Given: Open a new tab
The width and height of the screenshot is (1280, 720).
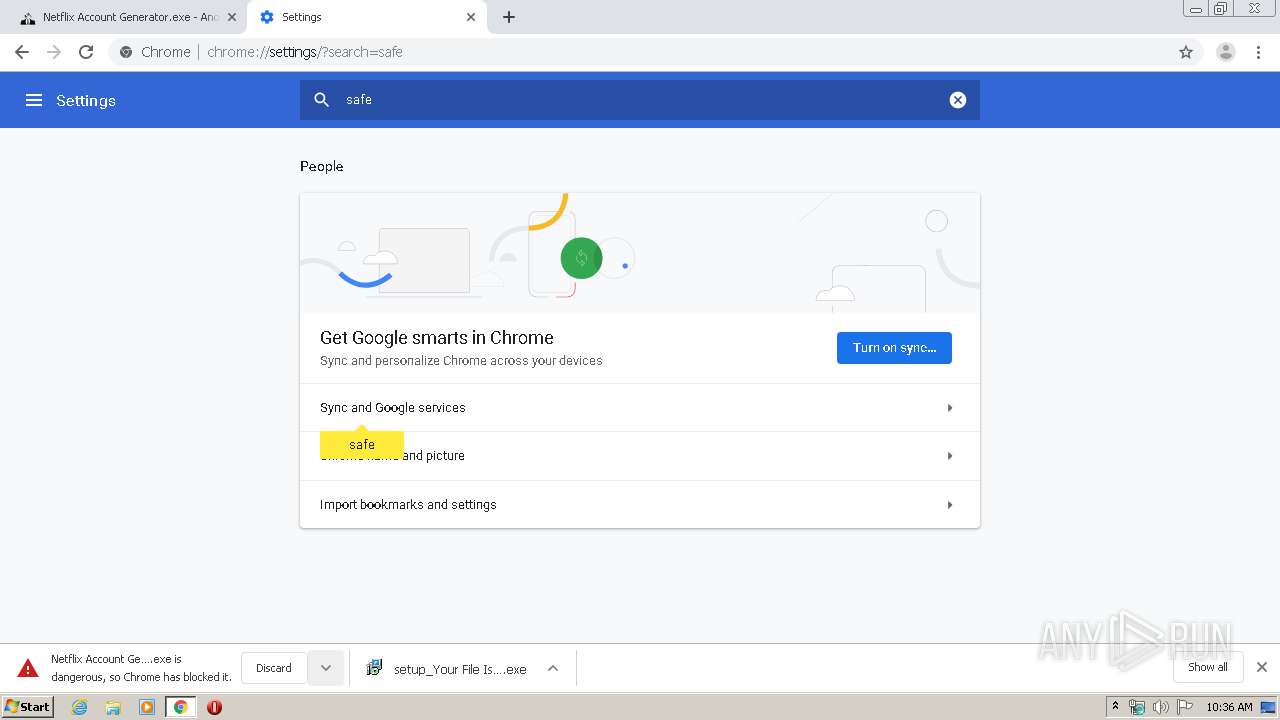Looking at the screenshot, I should coord(509,17).
